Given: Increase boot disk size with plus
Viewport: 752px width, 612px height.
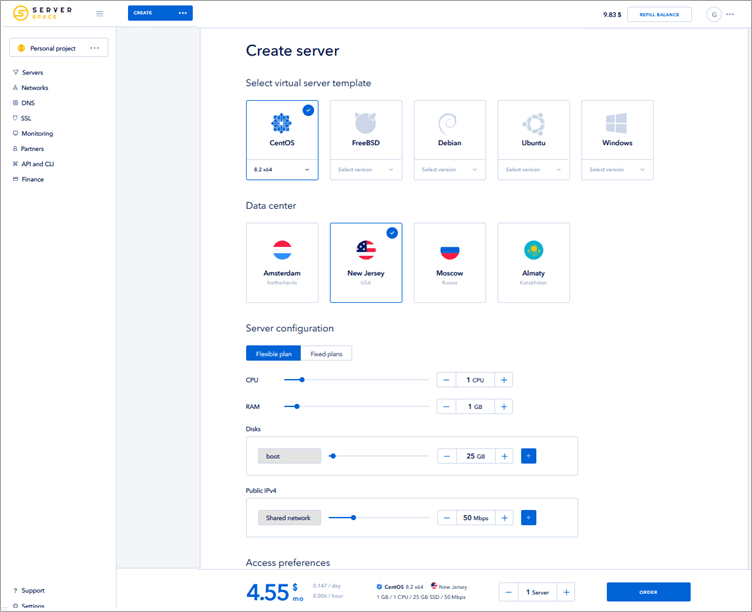Looking at the screenshot, I should click(504, 456).
